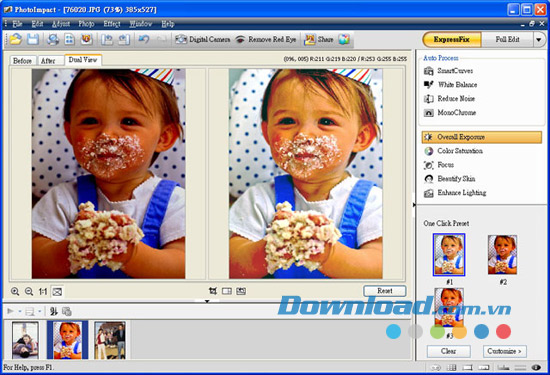Click the Open file folder icon
Image resolution: width=550 pixels, height=375 pixels.
click(x=15, y=39)
